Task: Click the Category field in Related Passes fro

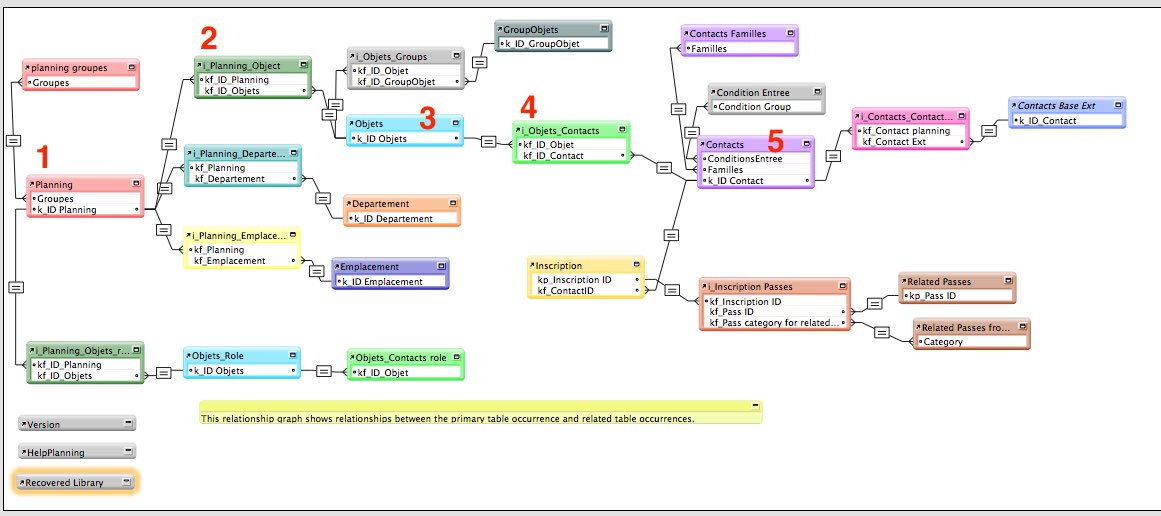Action: coord(972,342)
